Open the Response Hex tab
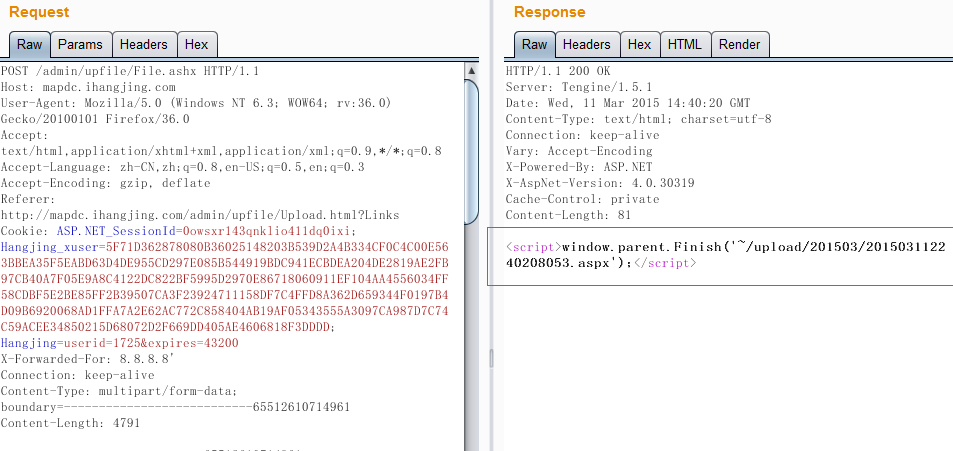This screenshot has height=451, width=953. [x=639, y=45]
